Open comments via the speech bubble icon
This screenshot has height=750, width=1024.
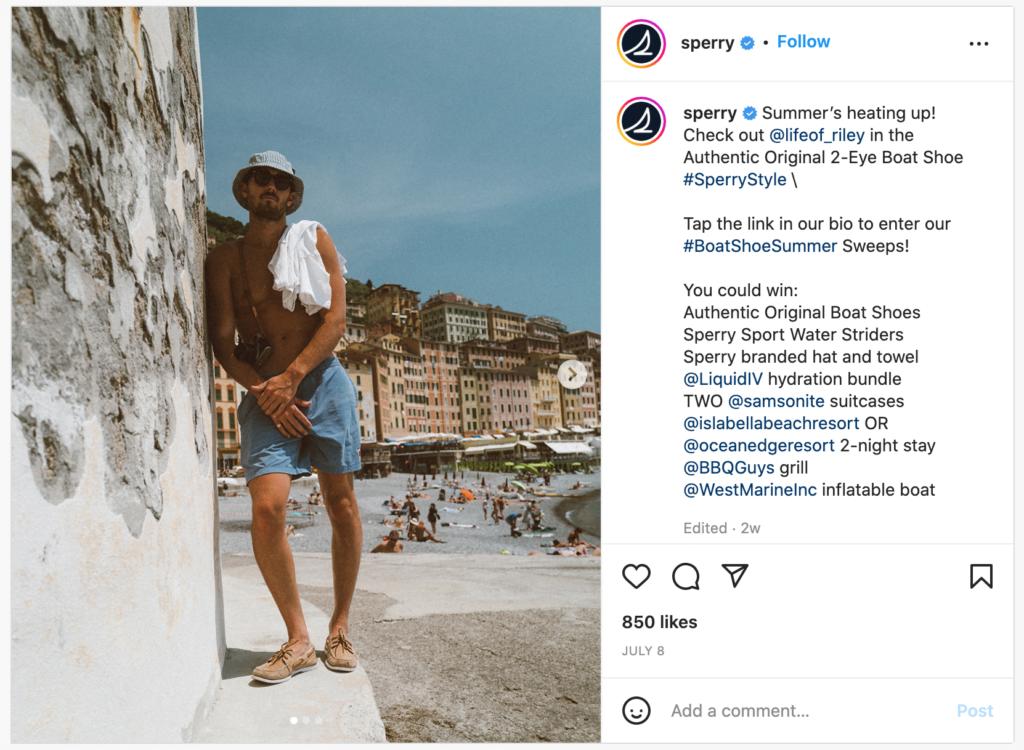686,576
